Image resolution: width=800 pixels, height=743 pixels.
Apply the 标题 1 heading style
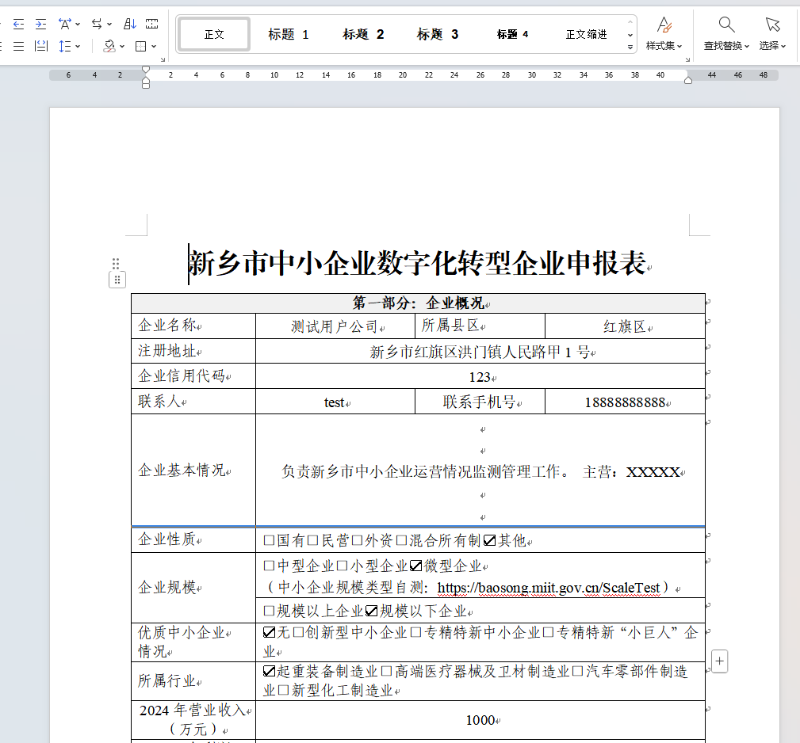[288, 34]
